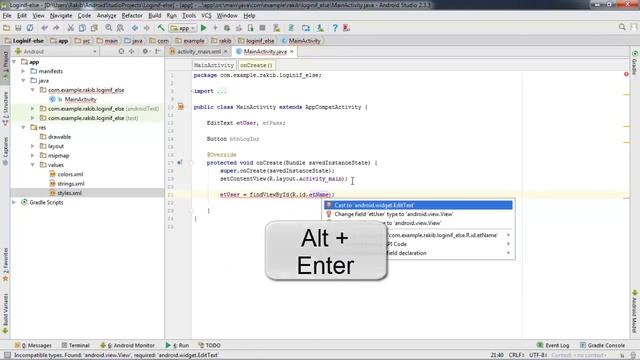Open the Messages tool window
640x360 pixels.
pos(33,345)
